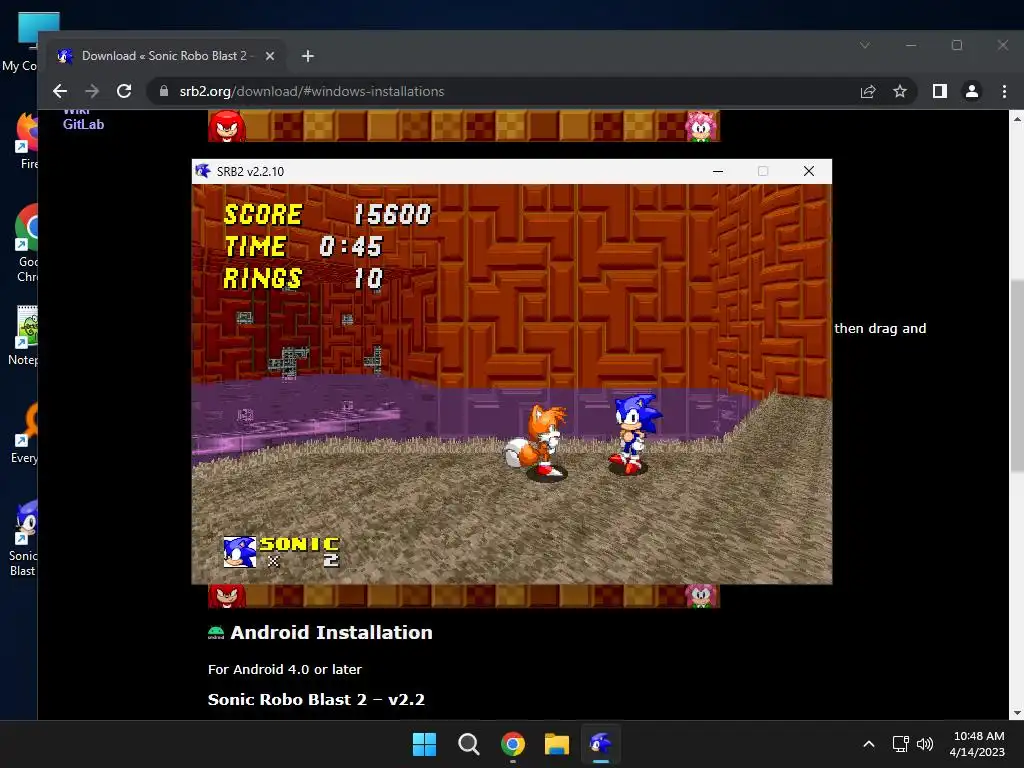The width and height of the screenshot is (1024, 768).
Task: Click the site lock icon in address bar
Action: 164,91
